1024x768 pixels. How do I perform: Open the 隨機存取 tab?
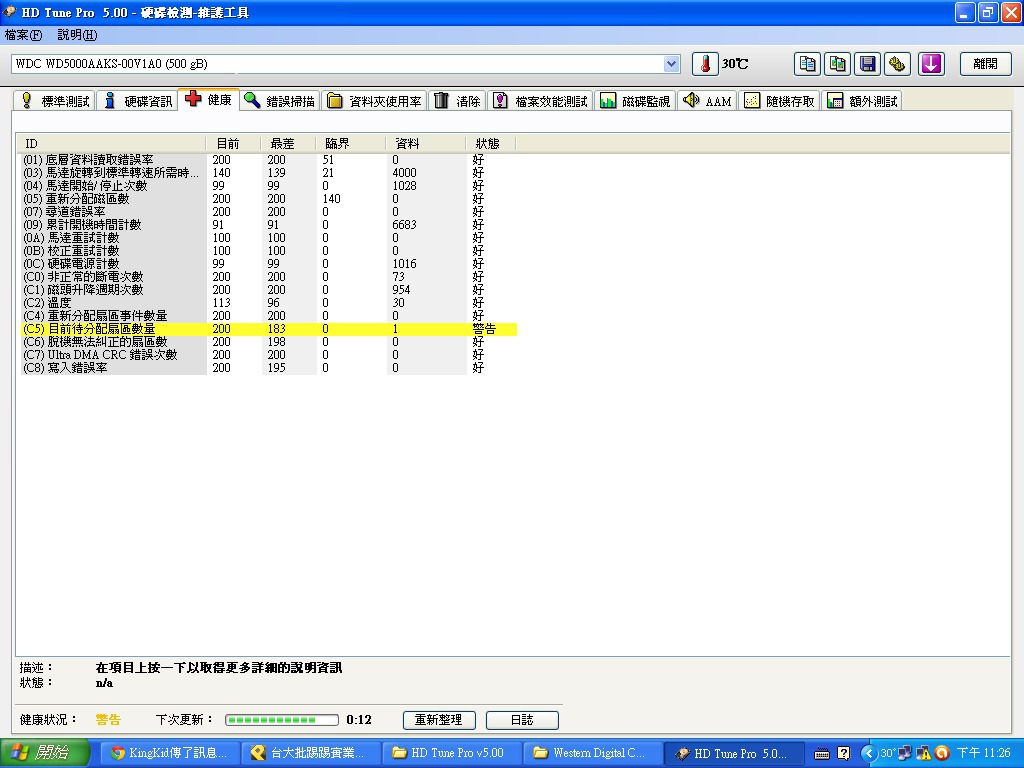click(780, 101)
